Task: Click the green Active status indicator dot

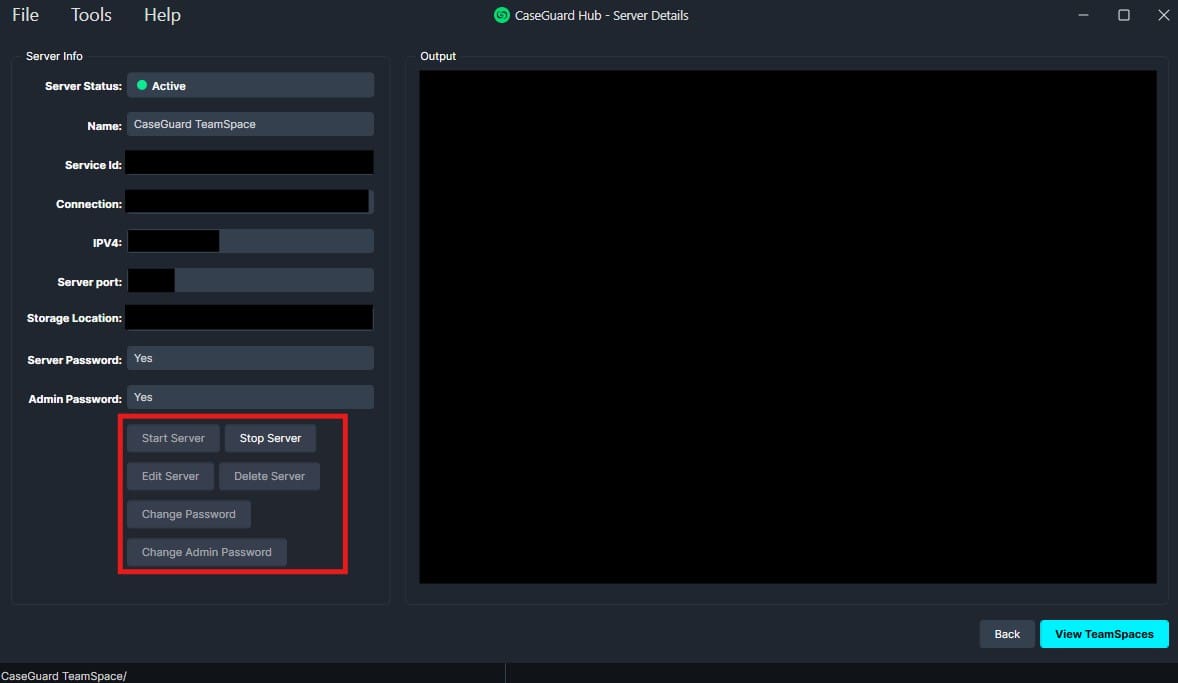Action: 142,86
